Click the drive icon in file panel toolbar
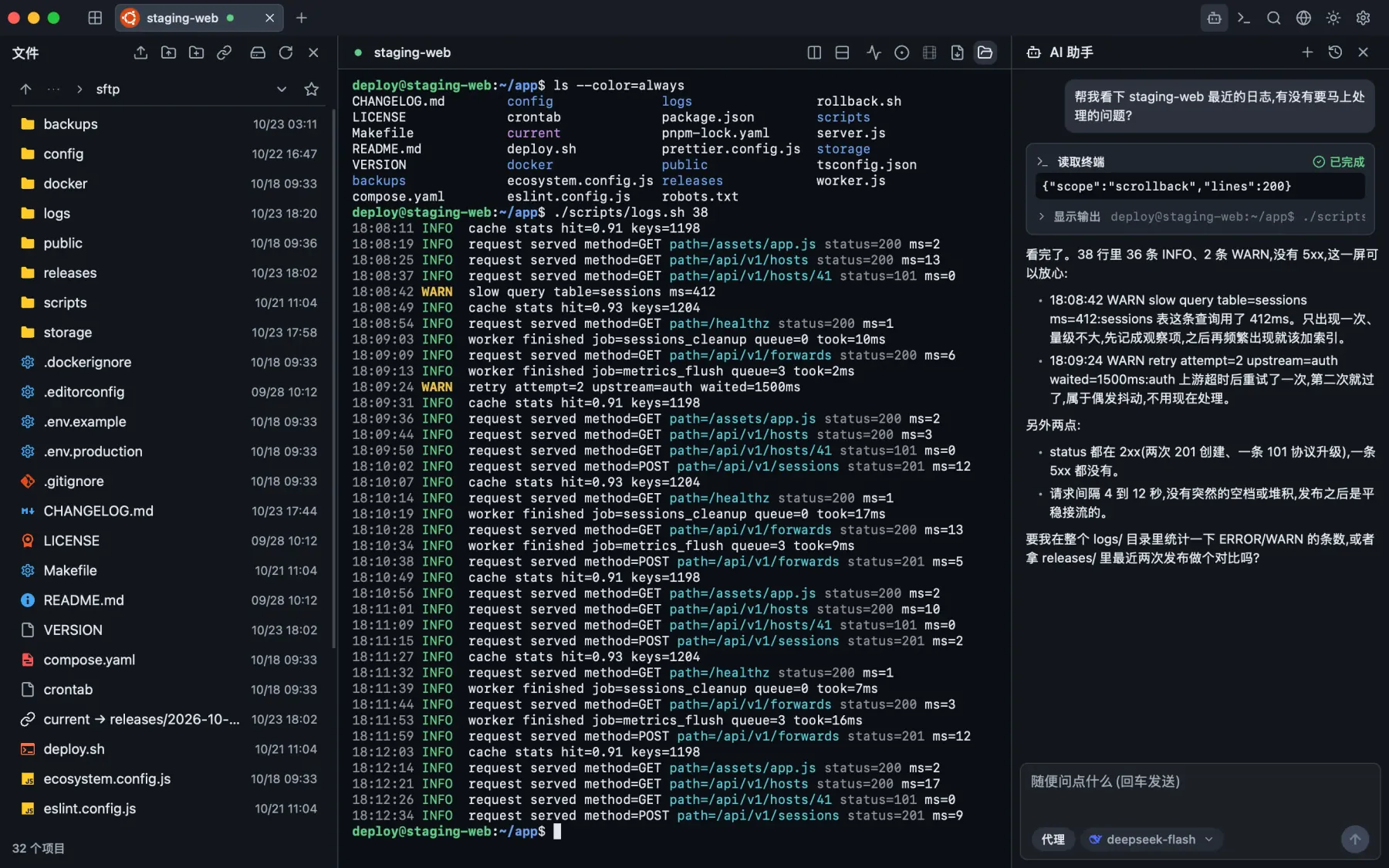 258,52
